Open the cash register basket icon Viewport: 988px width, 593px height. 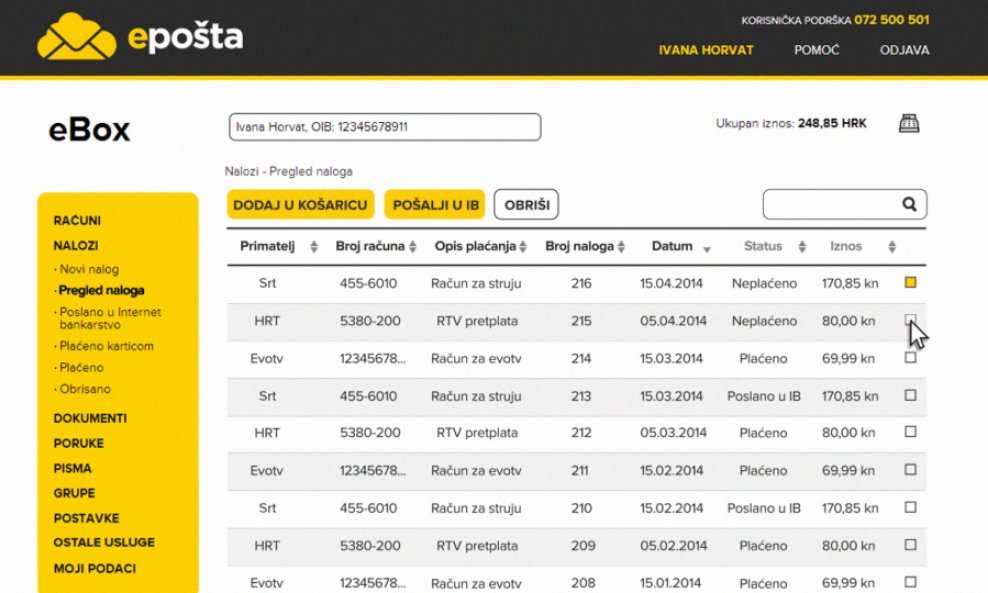[x=909, y=123]
